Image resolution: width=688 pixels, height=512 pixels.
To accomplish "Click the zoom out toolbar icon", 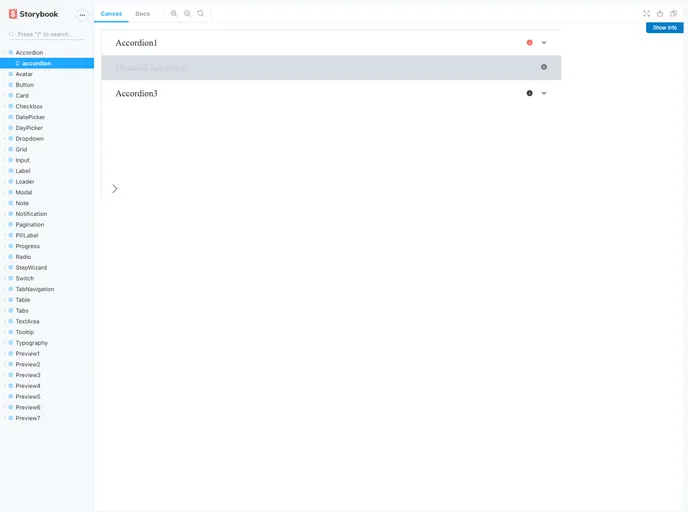I will (x=187, y=14).
